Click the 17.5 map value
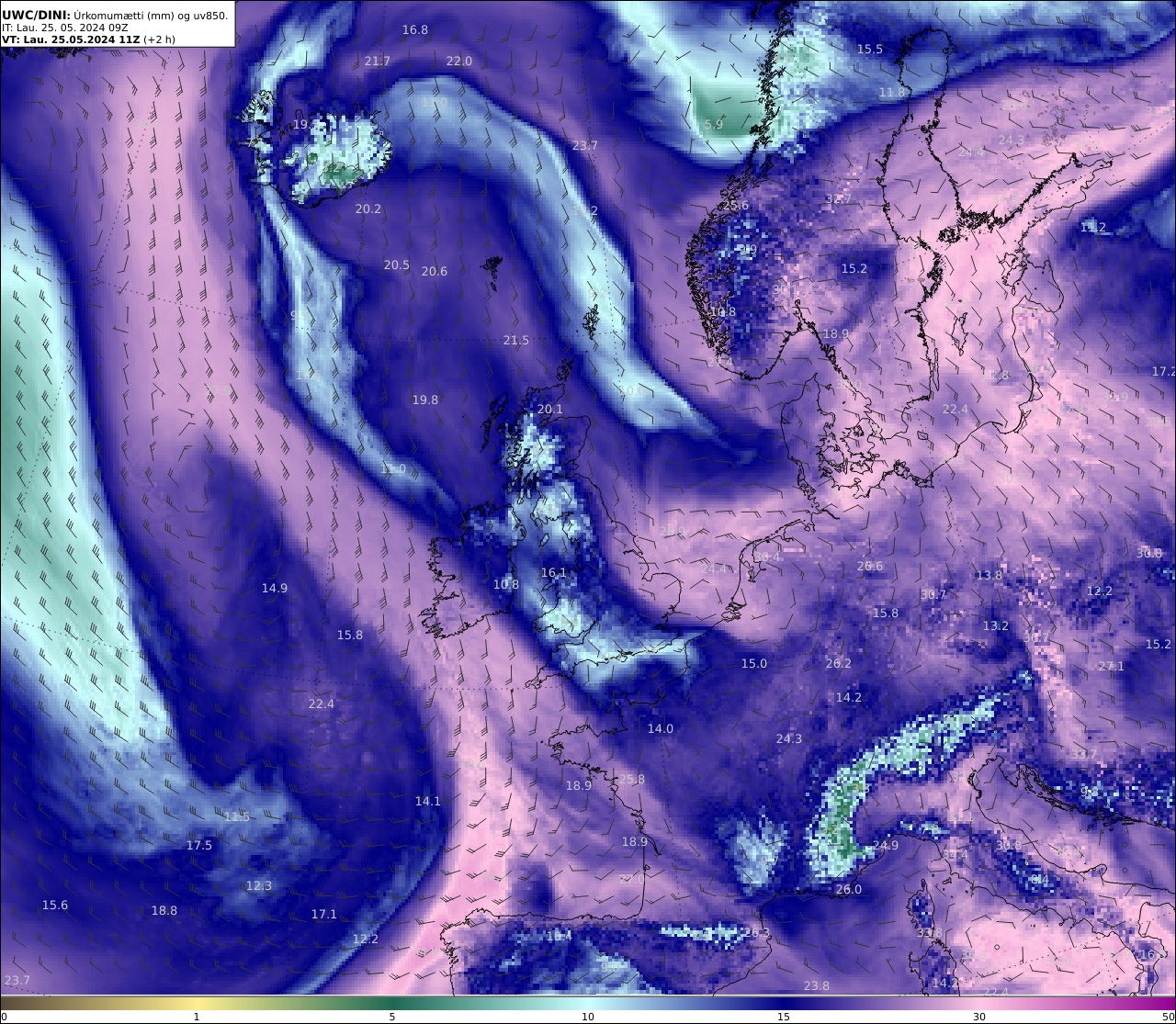Screen dimensions: 1176x1024 (x=199, y=845)
